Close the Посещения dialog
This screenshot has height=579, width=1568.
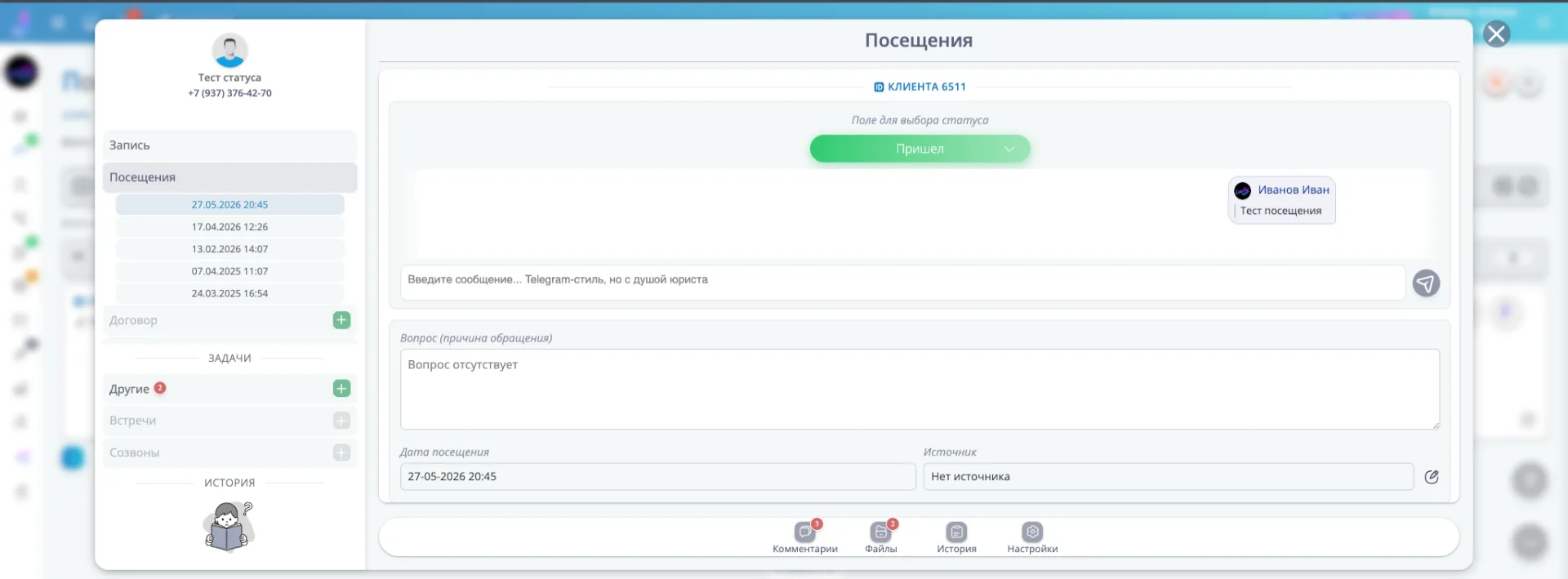tap(1496, 34)
